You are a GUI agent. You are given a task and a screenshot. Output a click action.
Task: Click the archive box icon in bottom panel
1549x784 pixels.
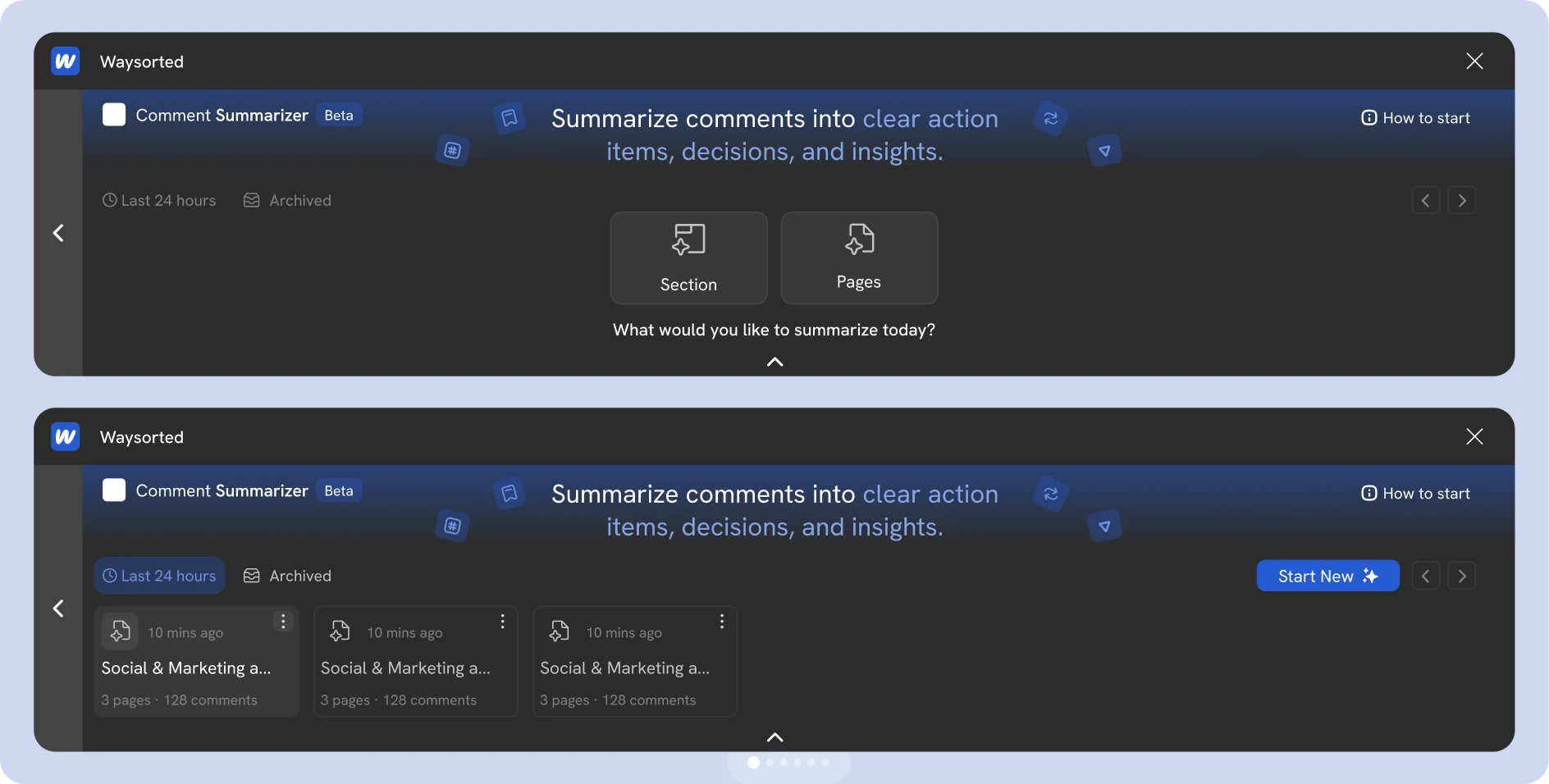click(252, 576)
